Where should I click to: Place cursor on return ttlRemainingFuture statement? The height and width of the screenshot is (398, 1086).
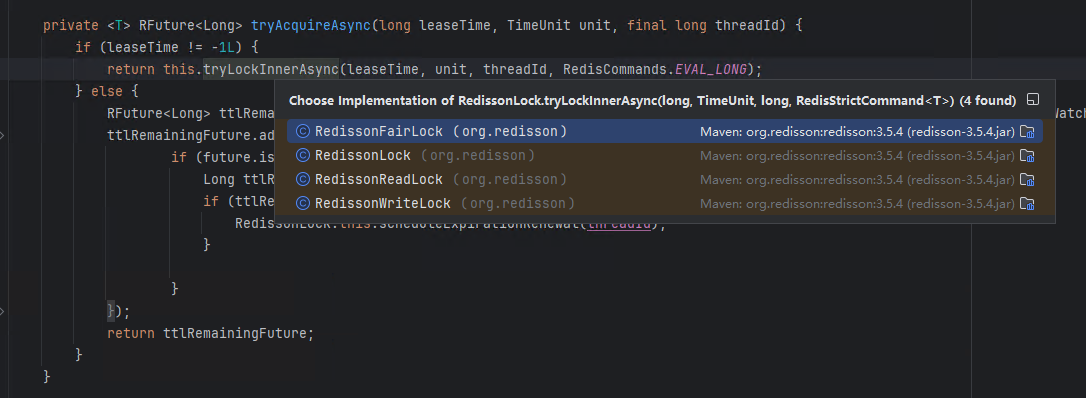211,333
